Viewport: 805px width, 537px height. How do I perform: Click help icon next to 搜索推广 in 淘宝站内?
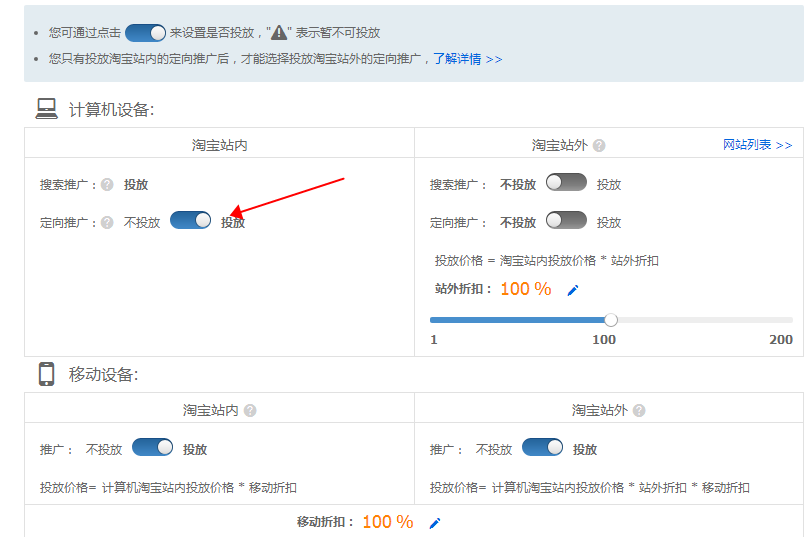[x=107, y=185]
